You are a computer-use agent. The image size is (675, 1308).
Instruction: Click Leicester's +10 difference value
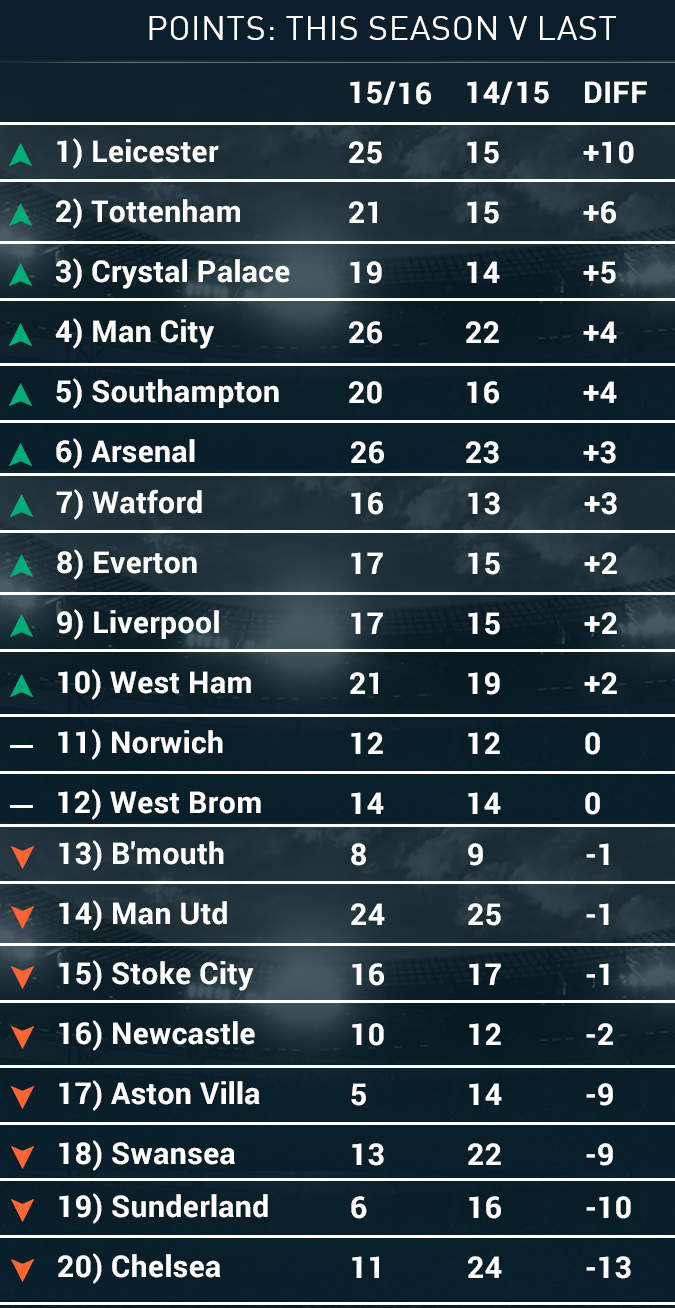[x=607, y=153]
